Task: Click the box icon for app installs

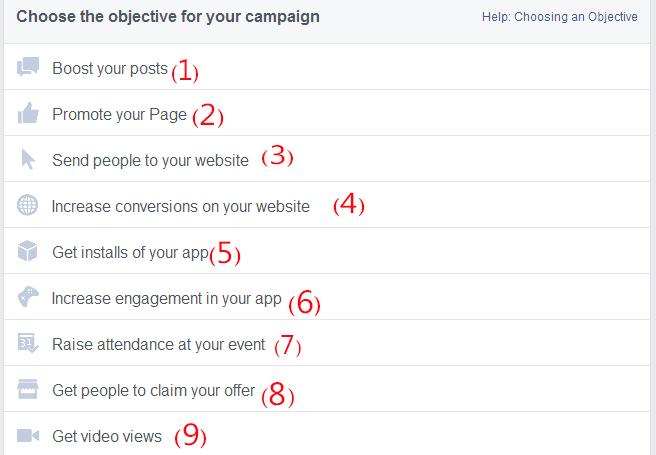Action: pyautogui.click(x=28, y=251)
